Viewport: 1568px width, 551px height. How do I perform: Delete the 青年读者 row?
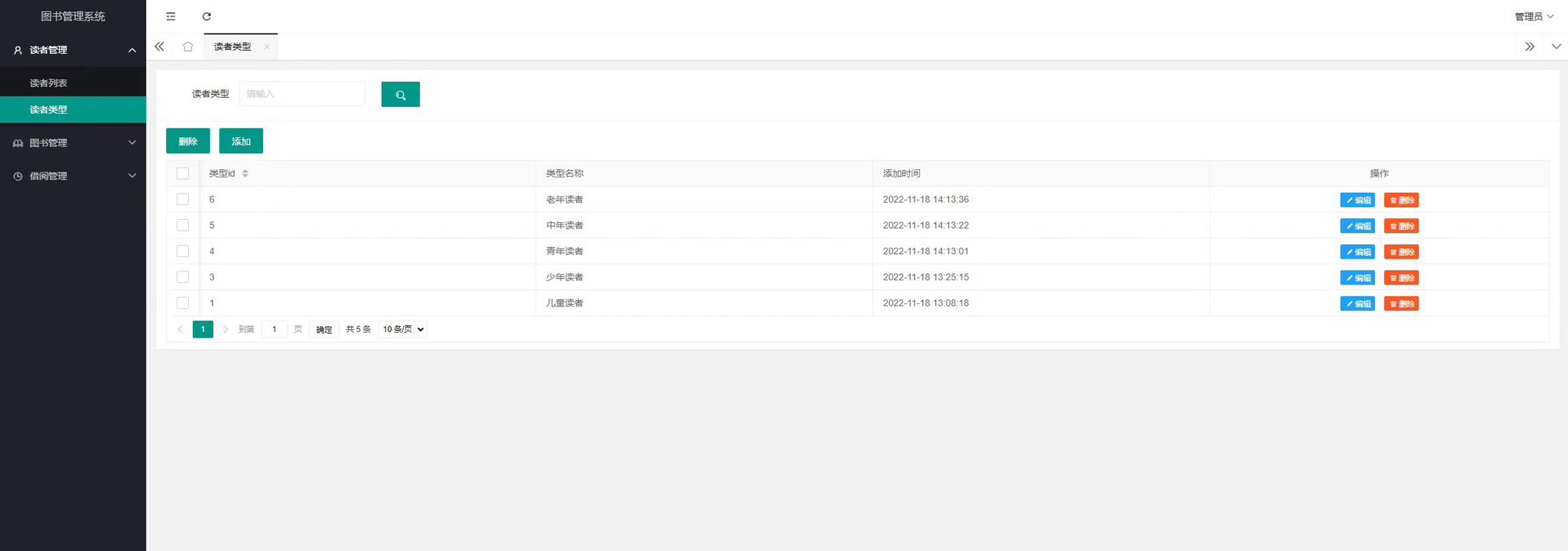(1401, 253)
